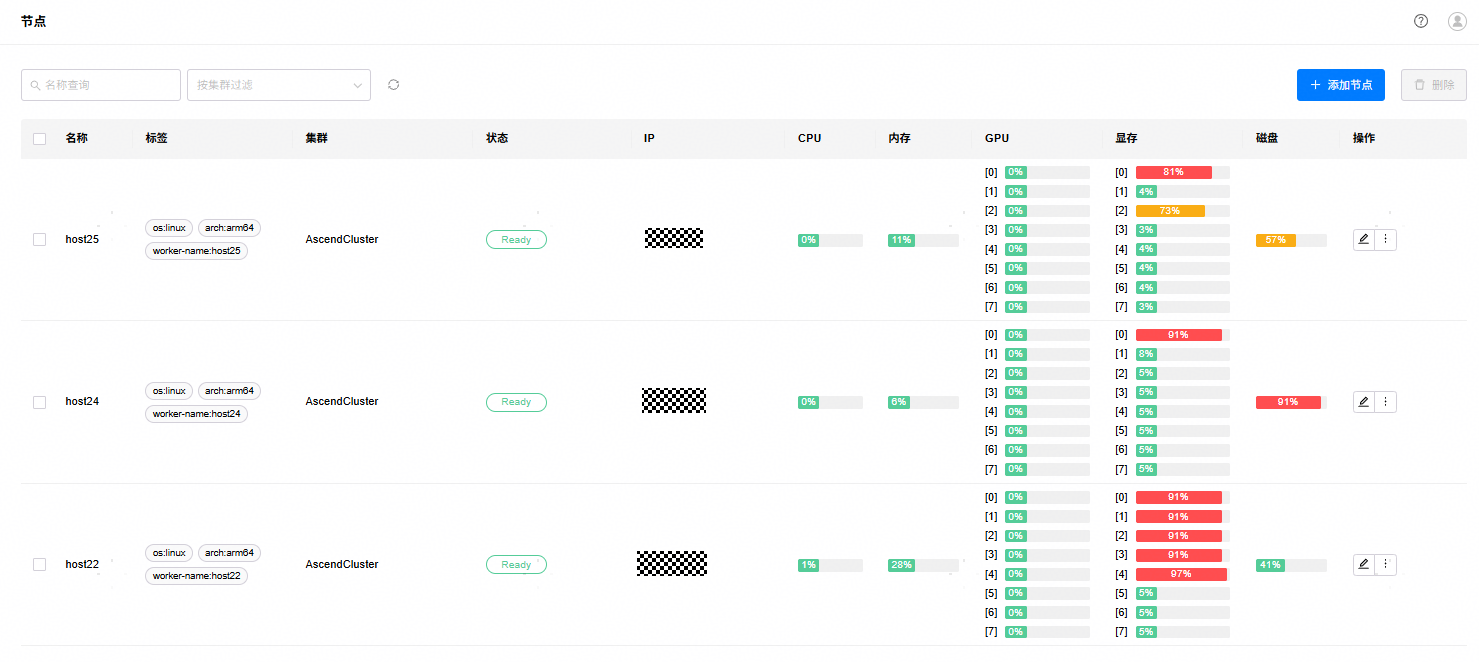Click host24's 91% disk usage bar
This screenshot has height=662, width=1479.
click(1290, 402)
